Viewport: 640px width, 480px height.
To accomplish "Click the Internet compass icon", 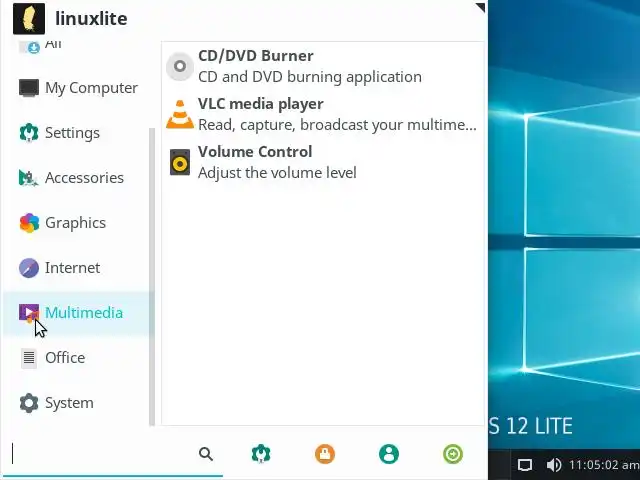I will coord(29,268).
